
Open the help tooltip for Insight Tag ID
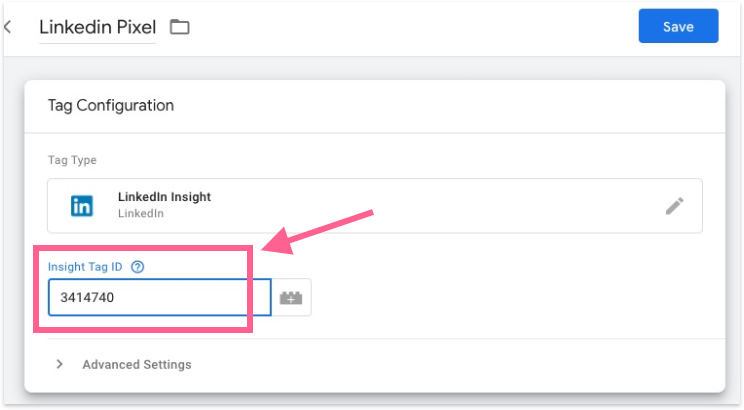[137, 266]
